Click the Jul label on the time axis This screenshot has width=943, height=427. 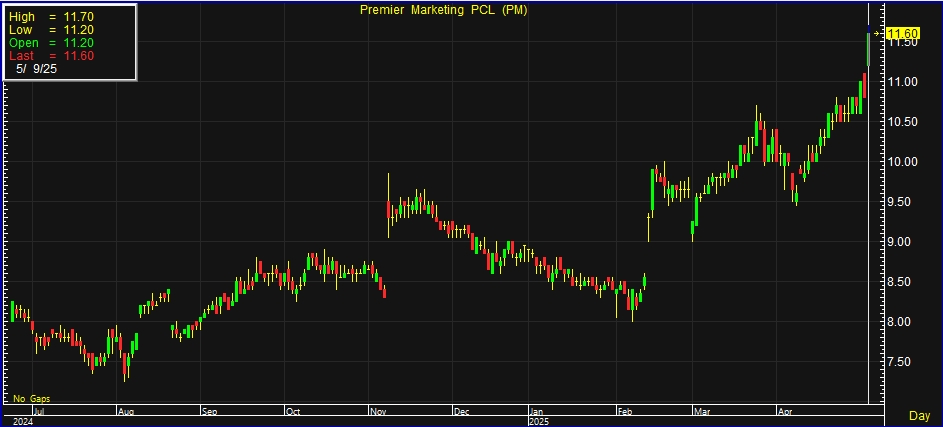pyautogui.click(x=40, y=413)
